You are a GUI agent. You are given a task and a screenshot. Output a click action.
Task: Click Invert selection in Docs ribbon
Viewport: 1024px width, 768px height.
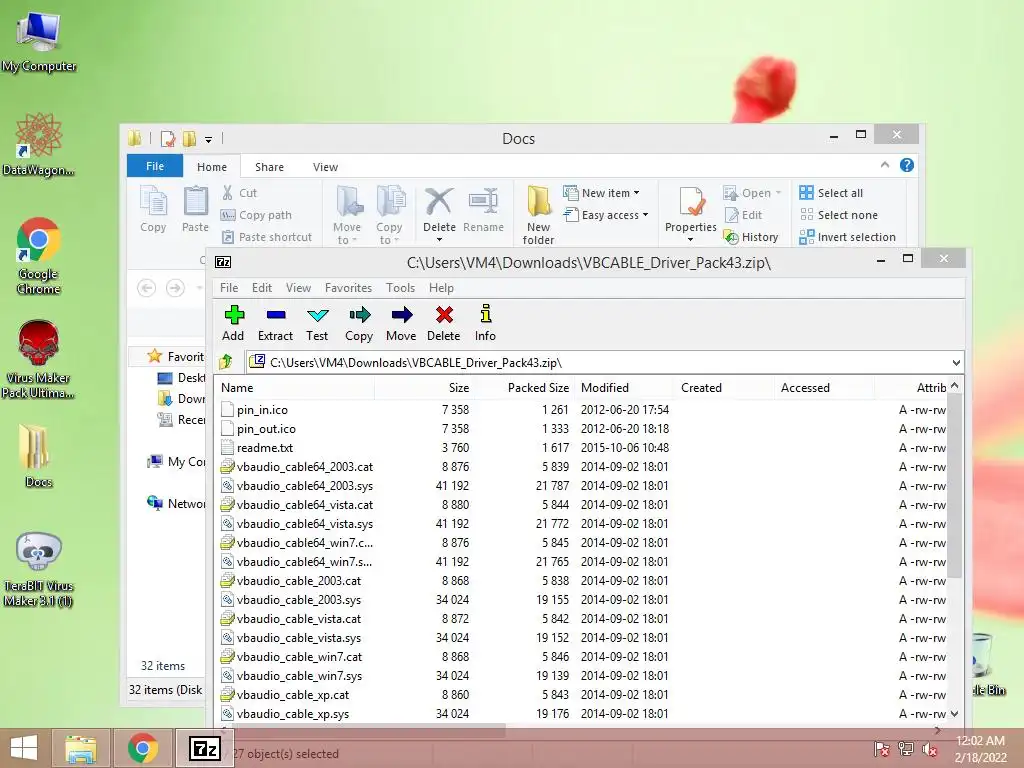point(848,237)
